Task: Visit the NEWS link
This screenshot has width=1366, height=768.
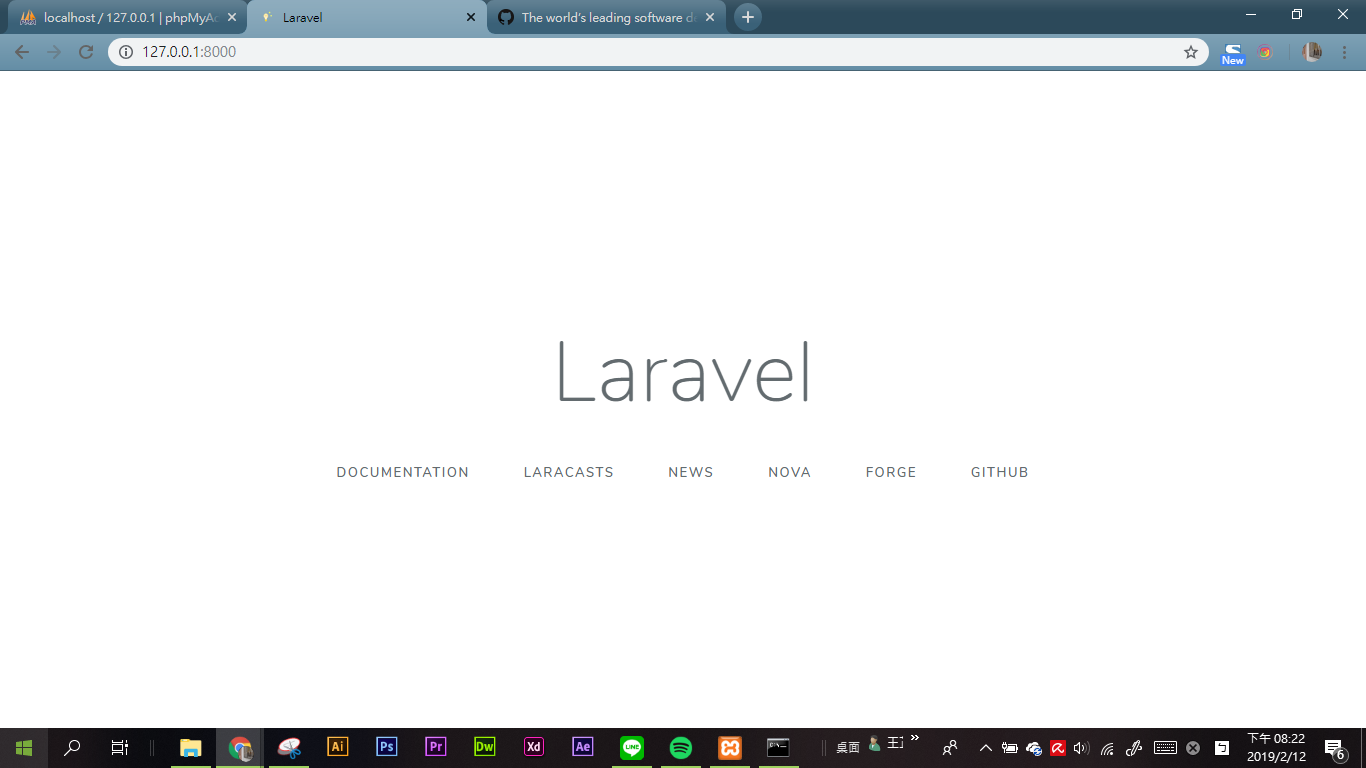Action: (691, 472)
